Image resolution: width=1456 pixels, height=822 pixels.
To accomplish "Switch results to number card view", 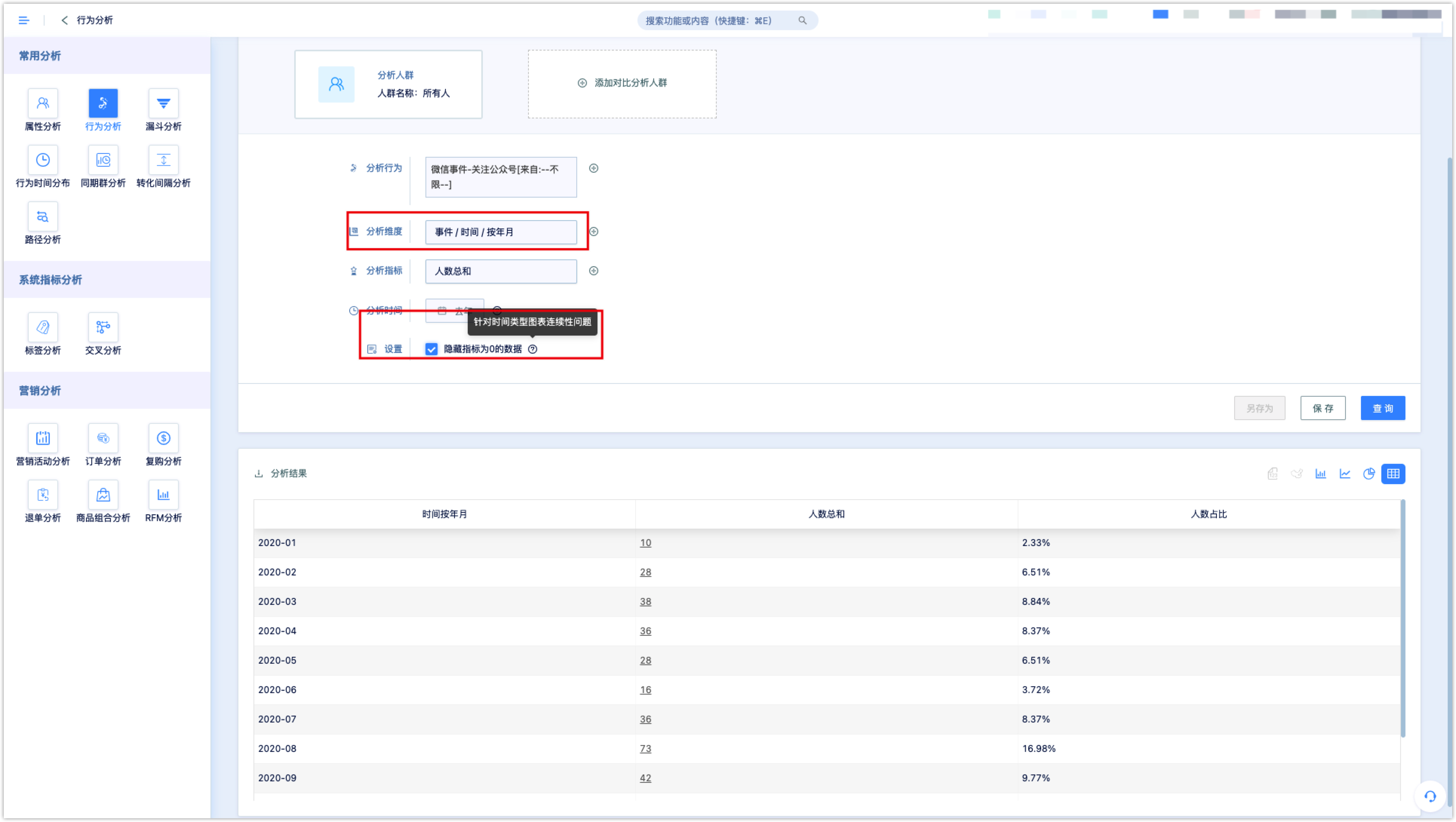I will 1272,474.
